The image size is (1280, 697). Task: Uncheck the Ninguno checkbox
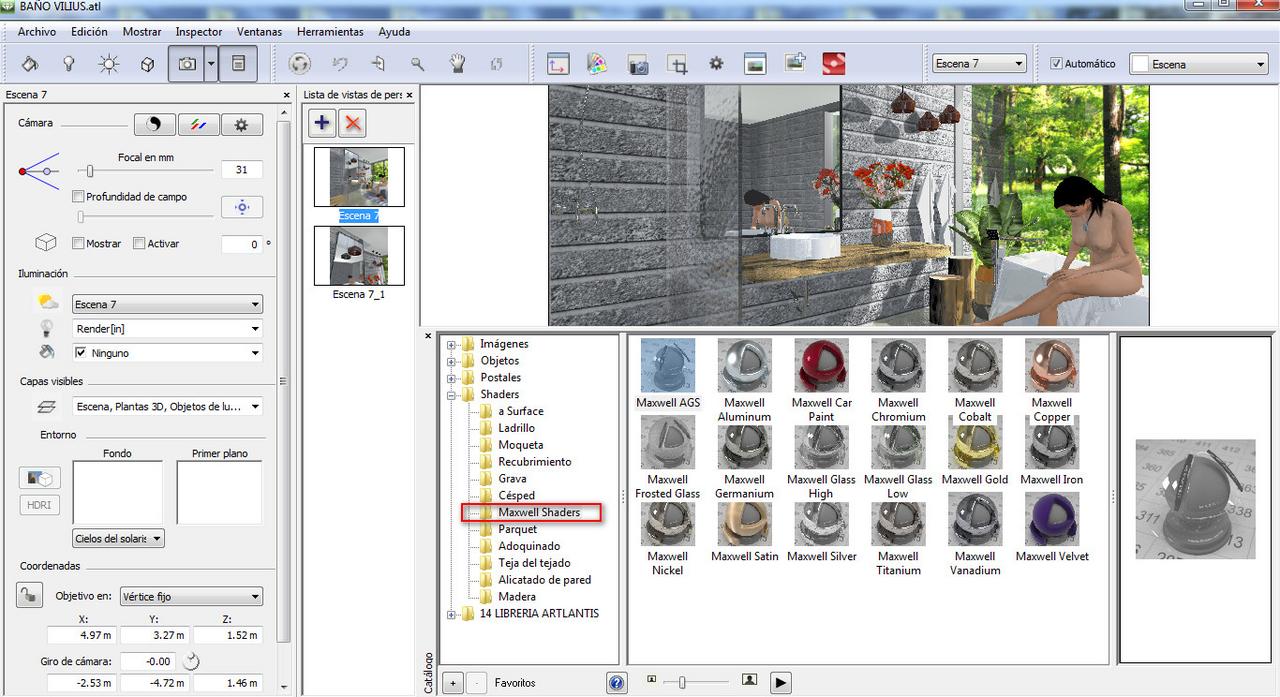pyautogui.click(x=81, y=352)
